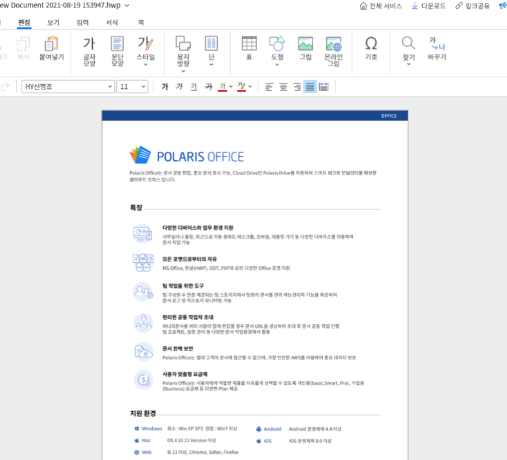507x460 pixels.
Task: Expand the 찾기 dropdown arrow
Action: click(x=408, y=65)
